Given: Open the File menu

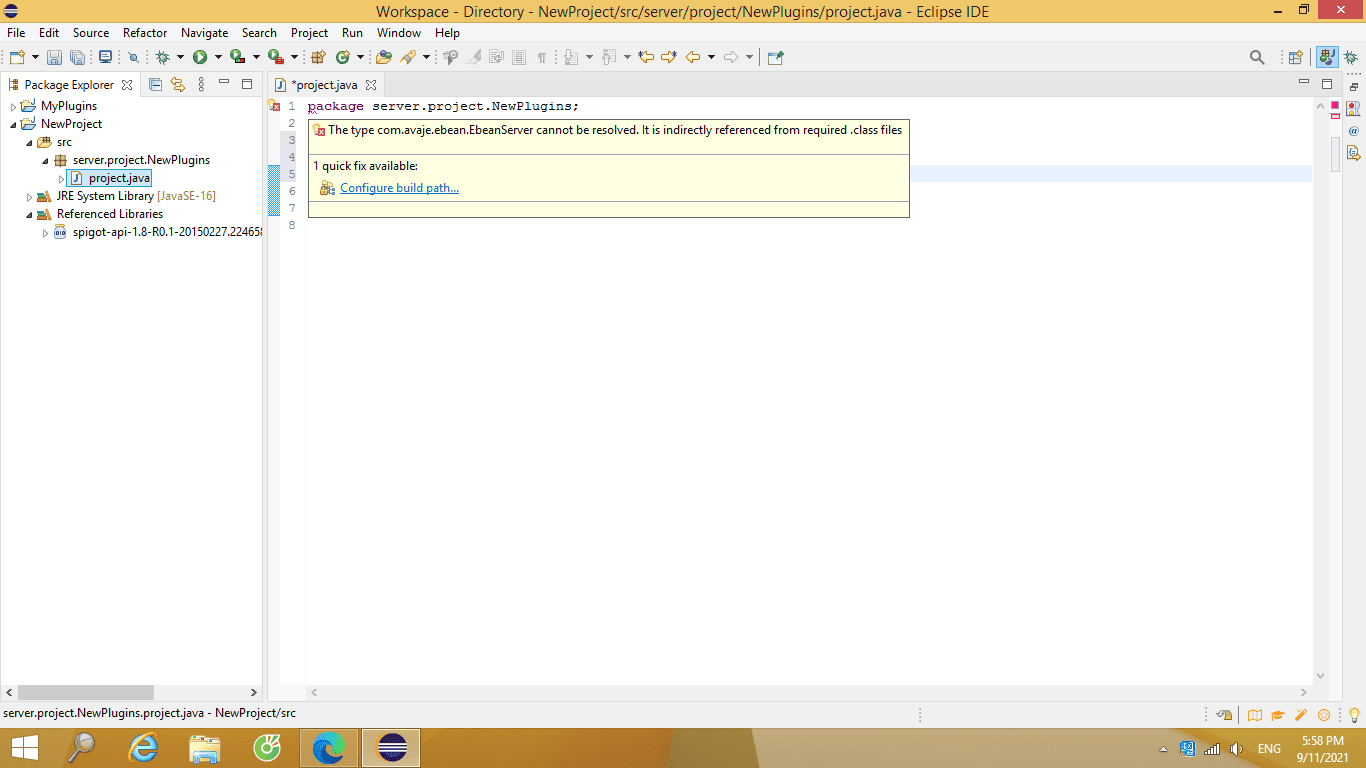Looking at the screenshot, I should pos(16,33).
